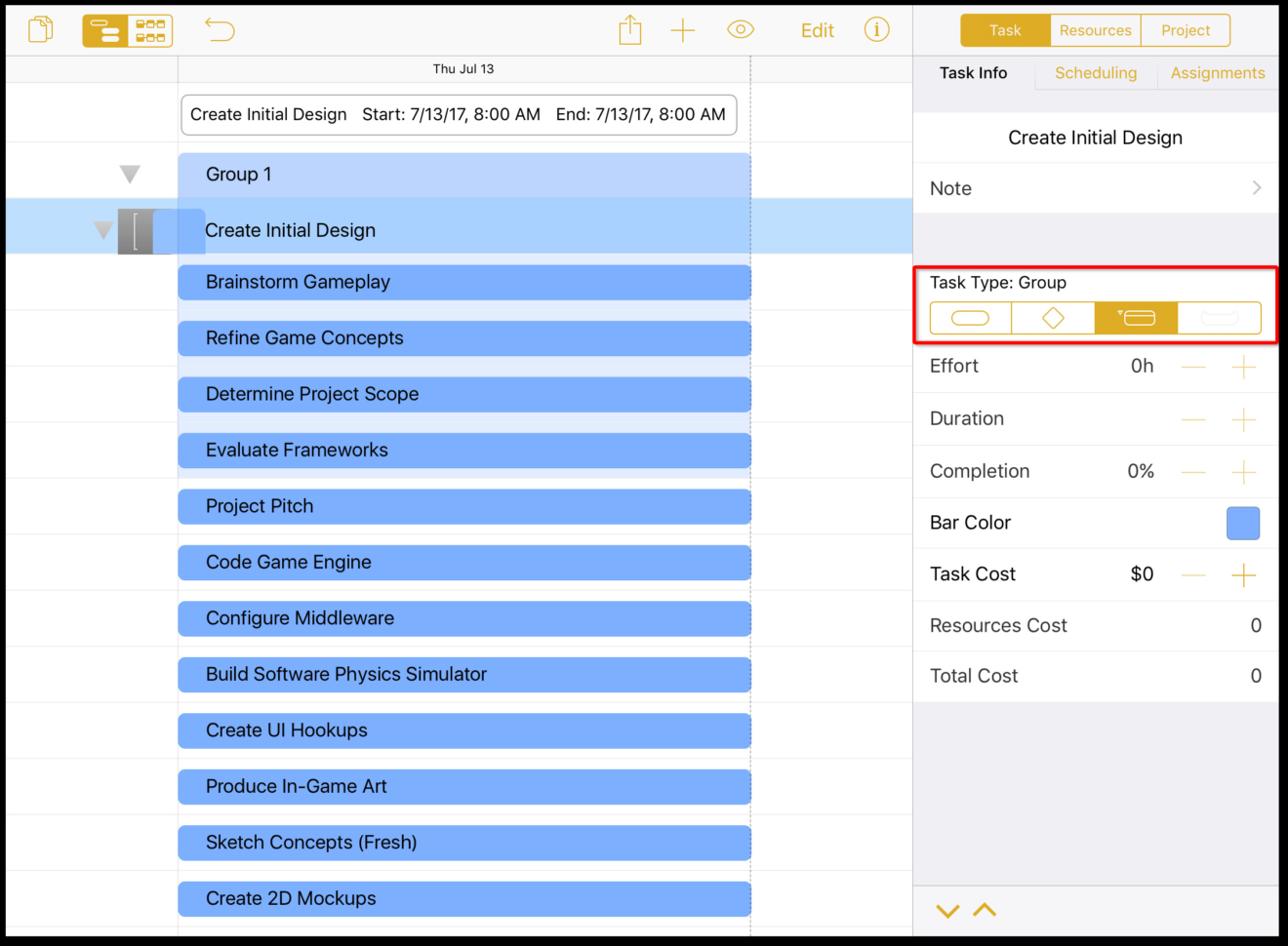1288x946 pixels.
Task: Tap the Edit button
Action: [817, 30]
